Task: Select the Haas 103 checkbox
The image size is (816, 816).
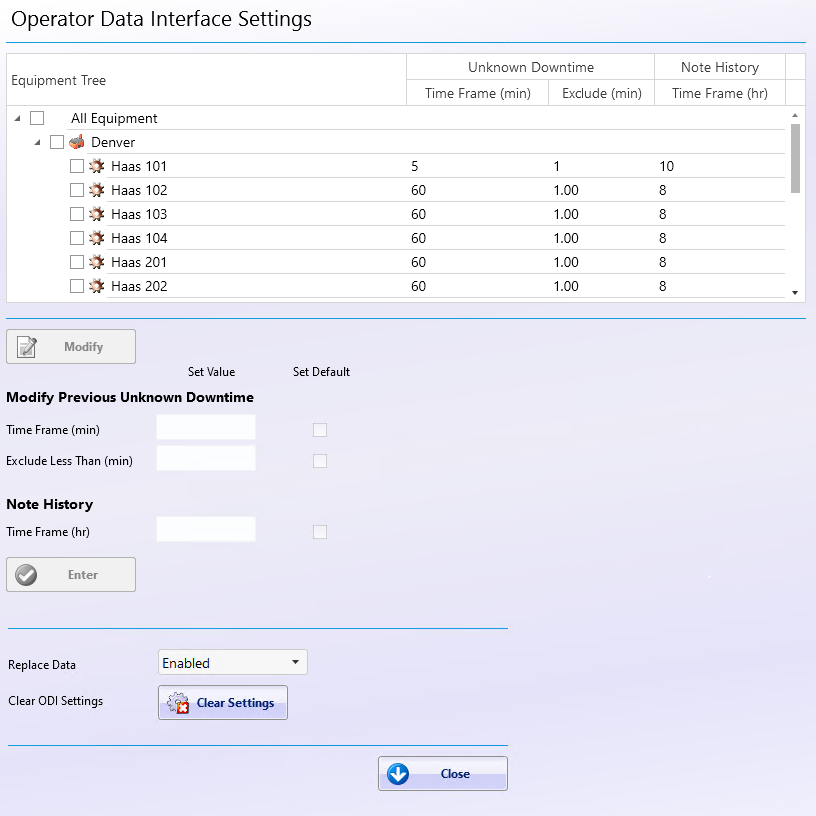Action: coord(76,214)
